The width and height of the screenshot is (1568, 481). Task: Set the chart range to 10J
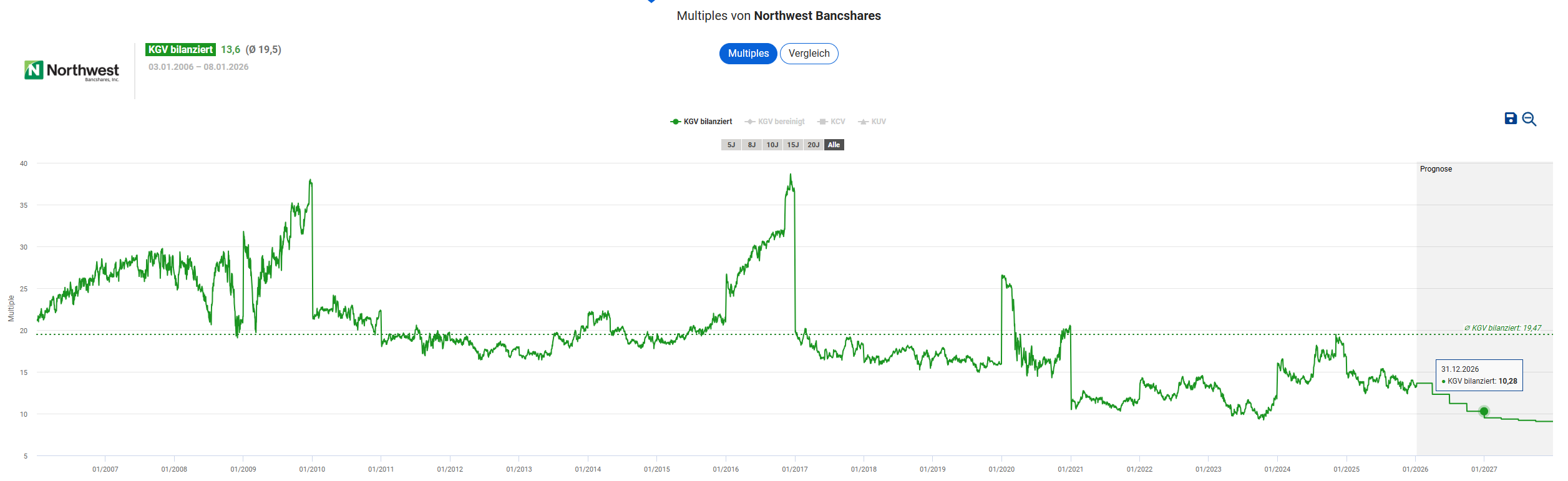772,145
